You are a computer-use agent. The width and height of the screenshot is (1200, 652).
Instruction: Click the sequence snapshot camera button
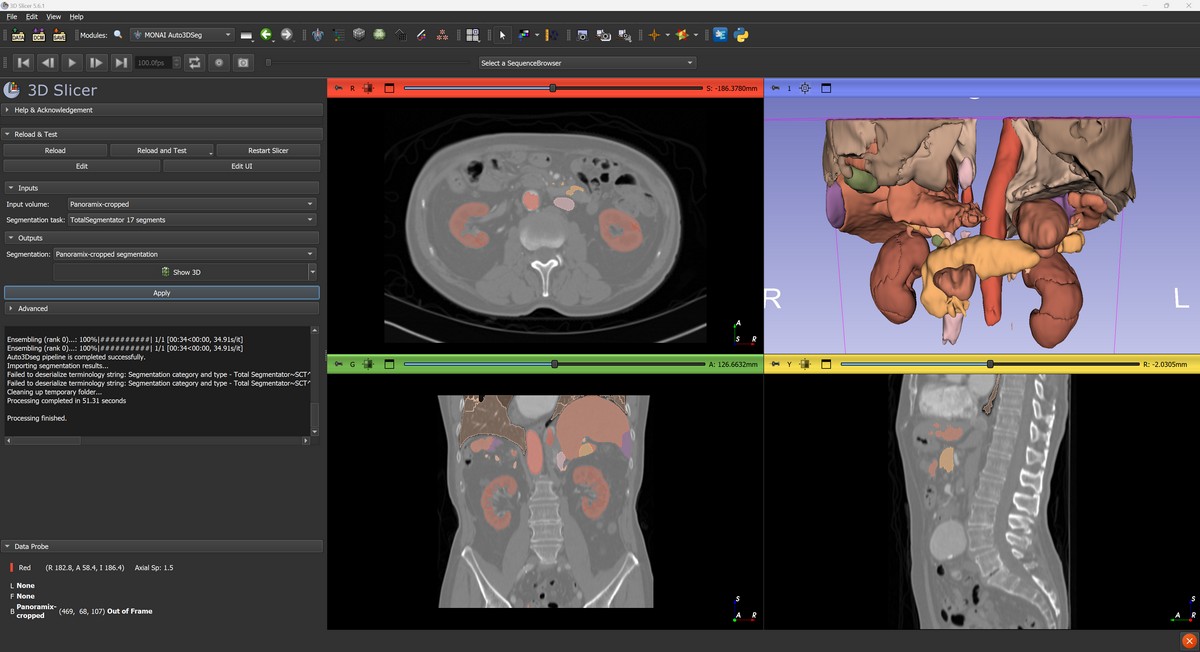pyautogui.click(x=243, y=63)
